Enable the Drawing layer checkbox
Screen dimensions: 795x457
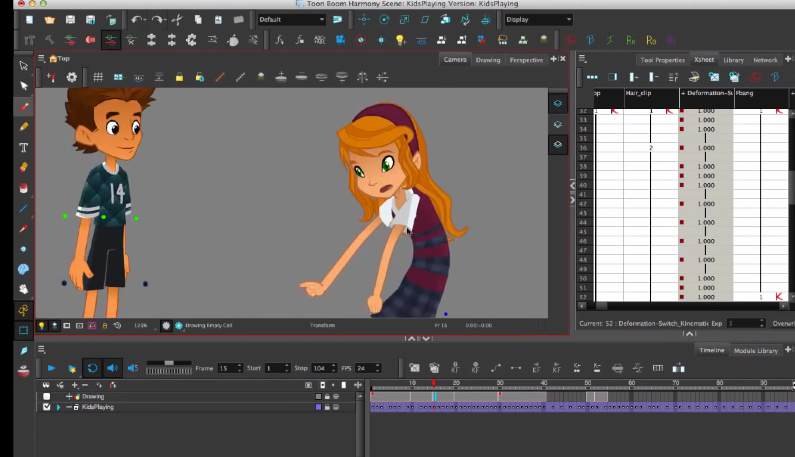pyautogui.click(x=46, y=396)
